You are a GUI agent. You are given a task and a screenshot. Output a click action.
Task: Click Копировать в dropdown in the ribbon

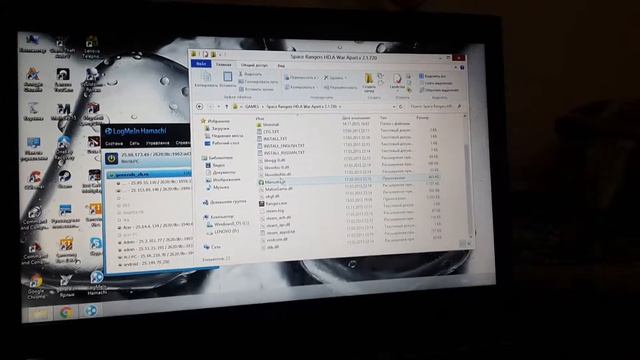tap(301, 87)
